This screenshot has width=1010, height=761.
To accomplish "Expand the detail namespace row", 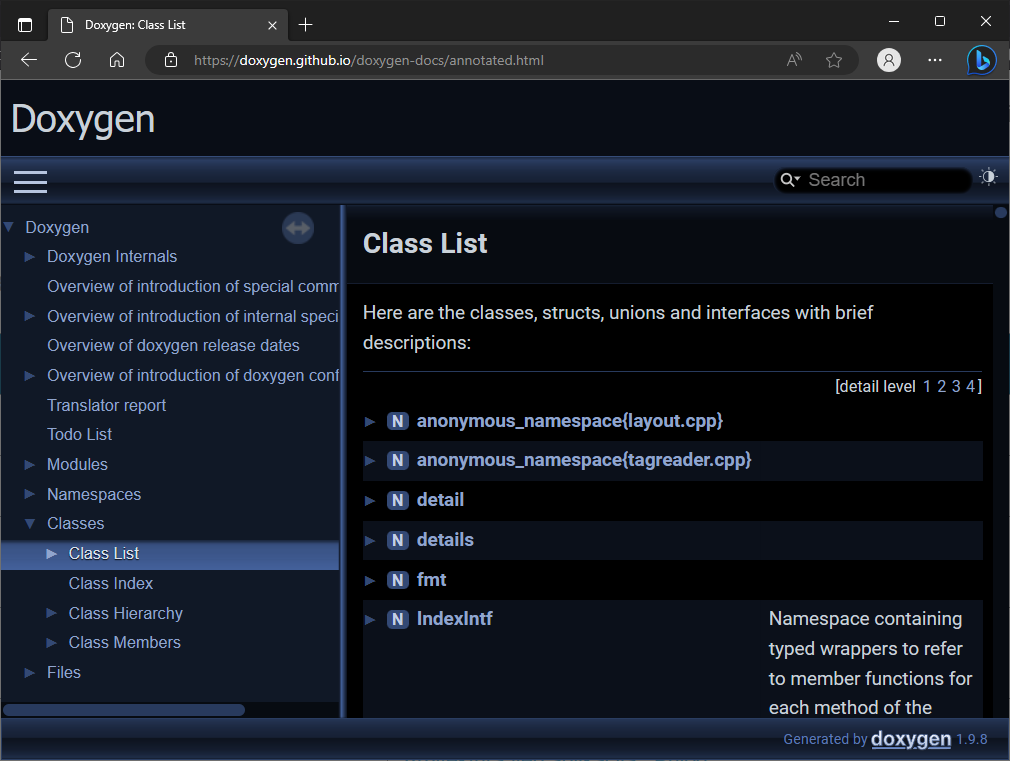I will (370, 501).
